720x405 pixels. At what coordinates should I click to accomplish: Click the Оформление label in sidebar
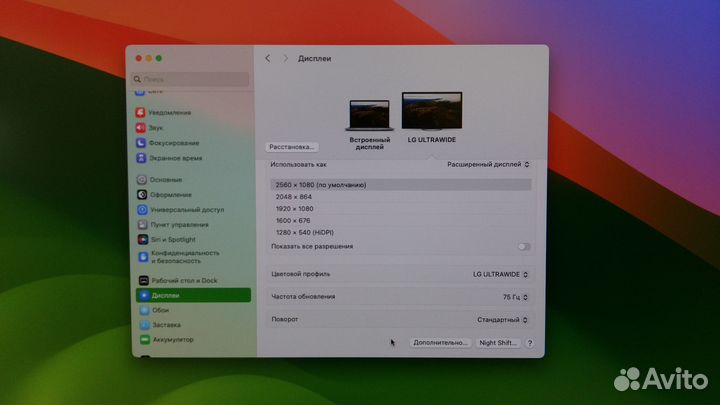(x=171, y=195)
